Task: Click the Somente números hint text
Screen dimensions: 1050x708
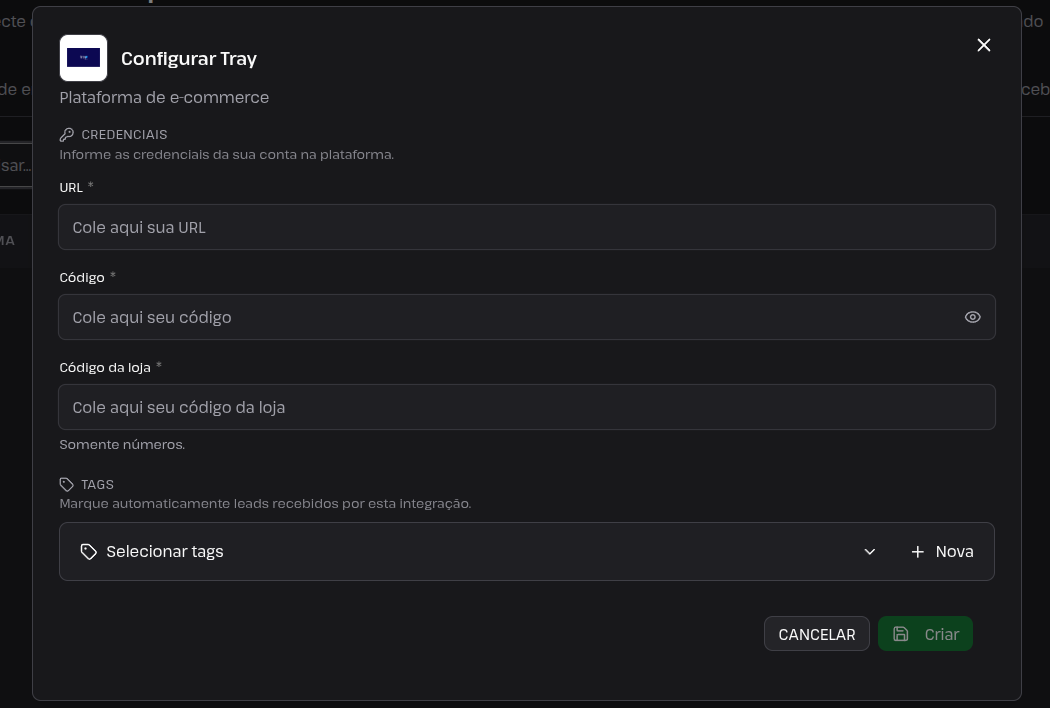Action: tap(122, 444)
